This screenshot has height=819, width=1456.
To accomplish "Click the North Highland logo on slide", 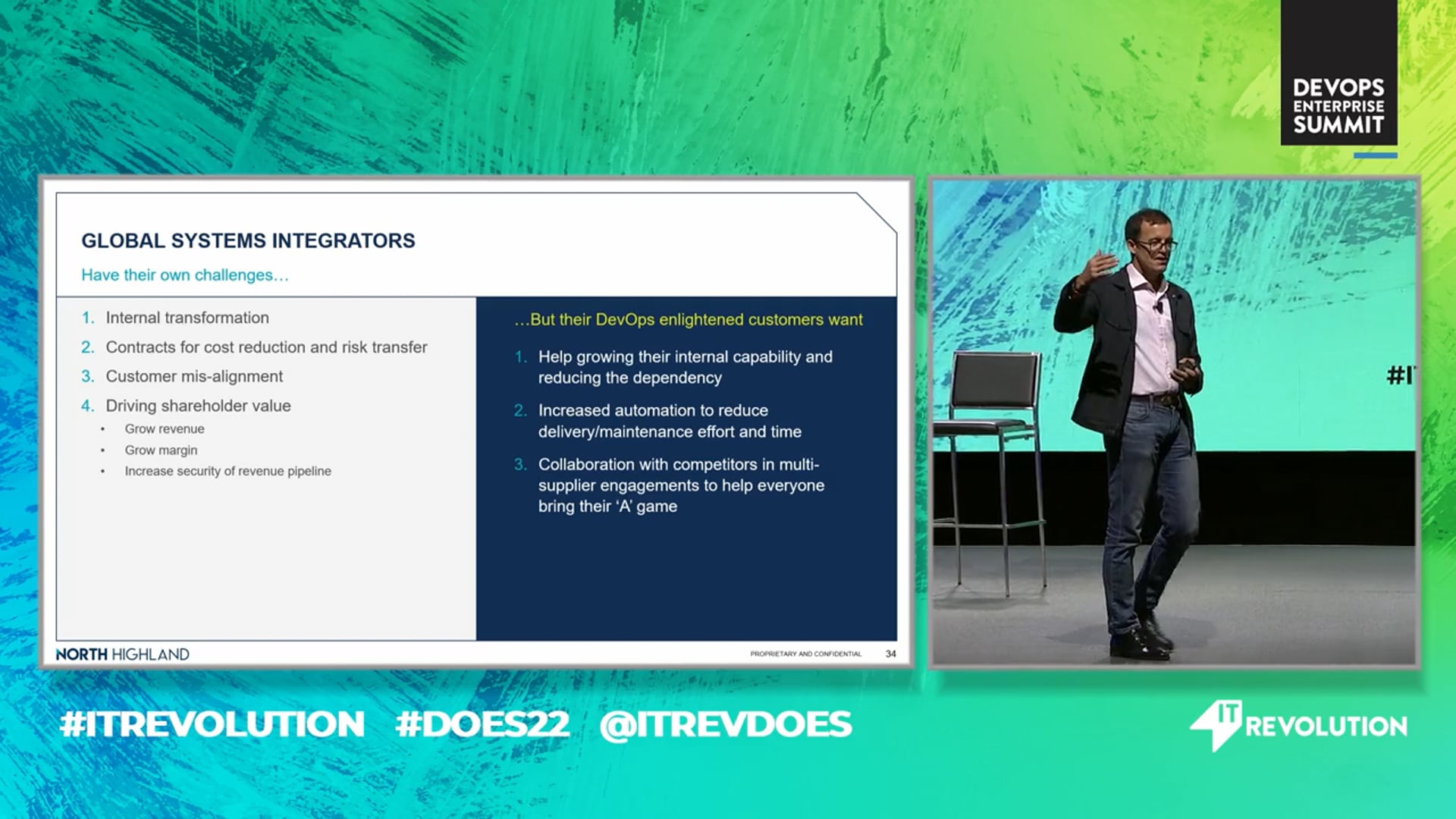I will [x=123, y=654].
